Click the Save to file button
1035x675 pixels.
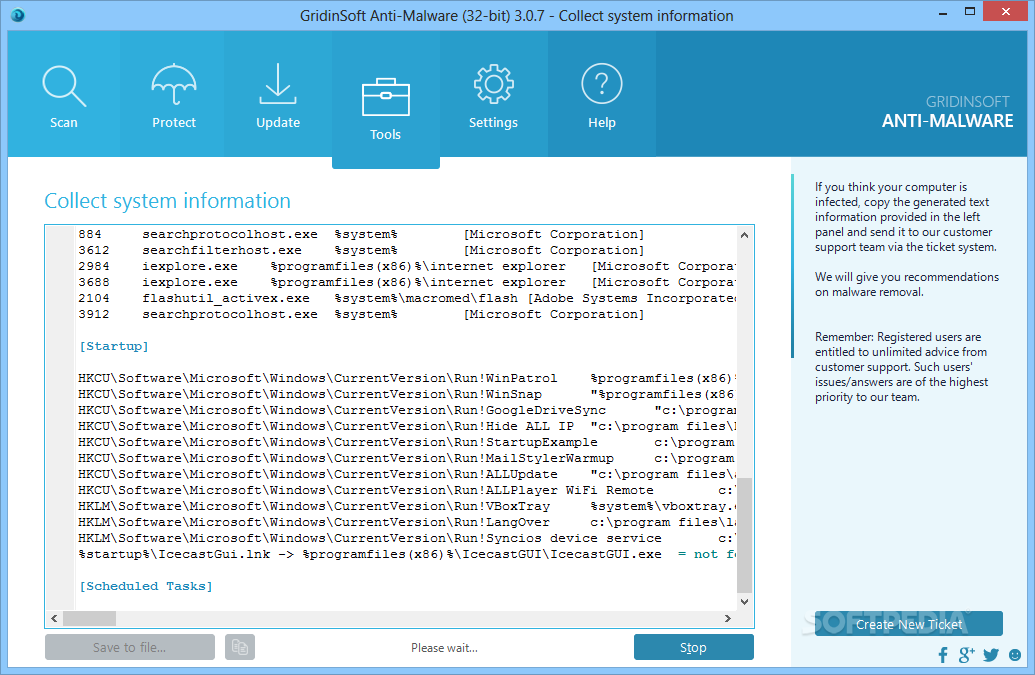tap(129, 647)
